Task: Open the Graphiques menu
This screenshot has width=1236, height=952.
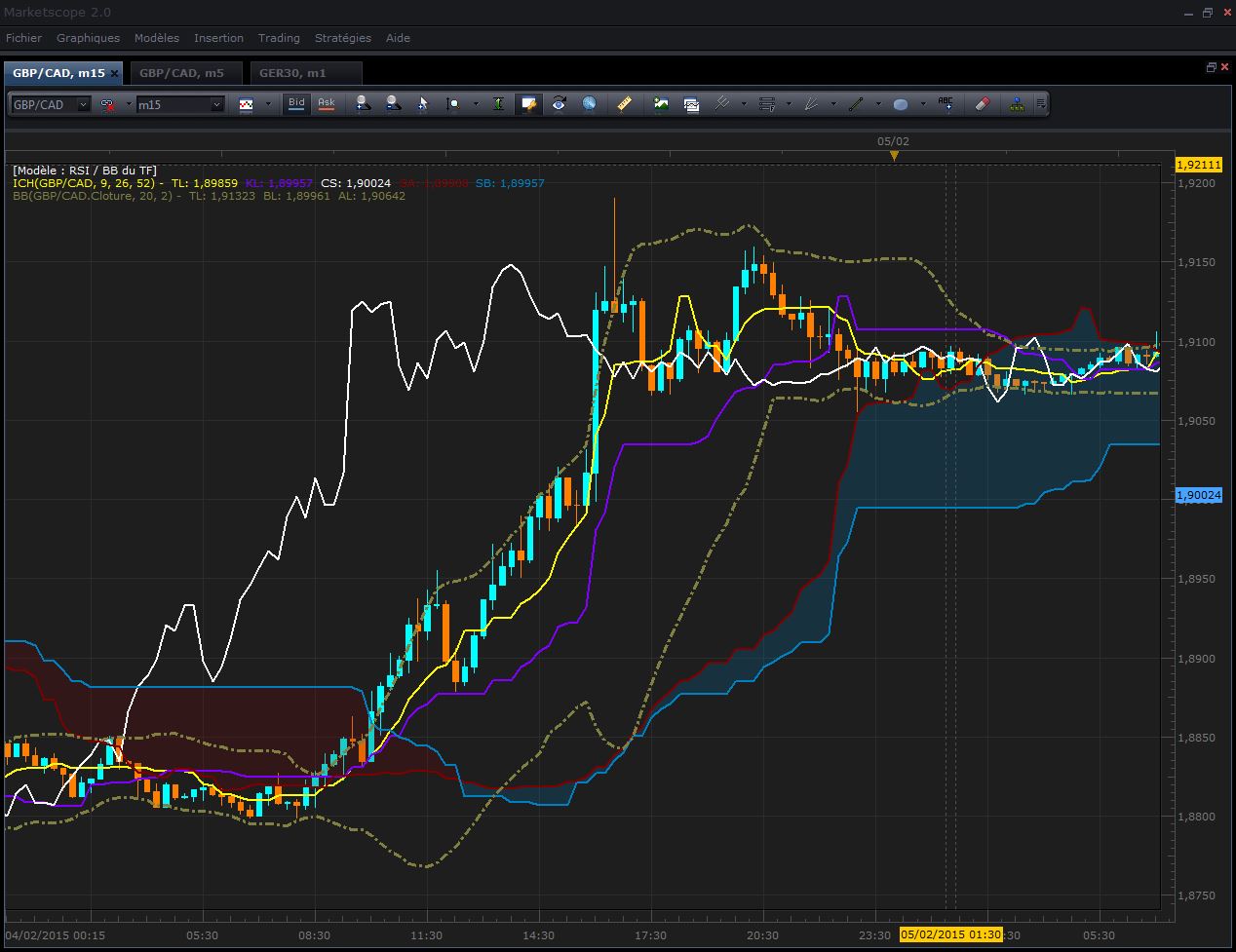Action: click(x=88, y=38)
